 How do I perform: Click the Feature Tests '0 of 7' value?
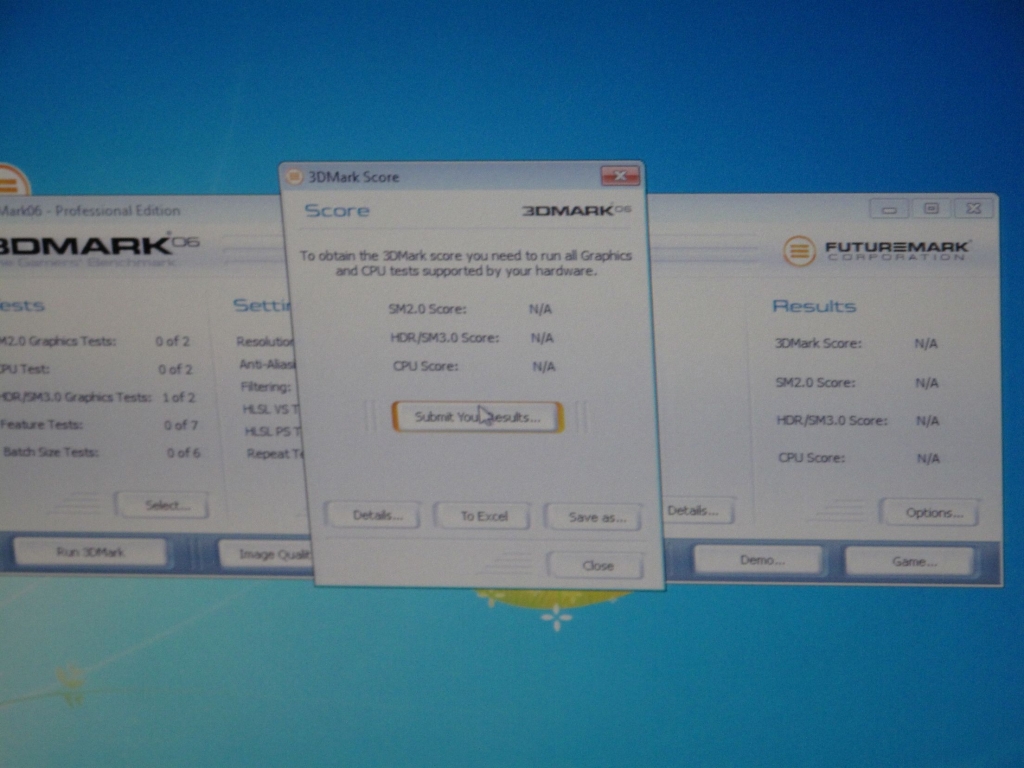click(180, 425)
